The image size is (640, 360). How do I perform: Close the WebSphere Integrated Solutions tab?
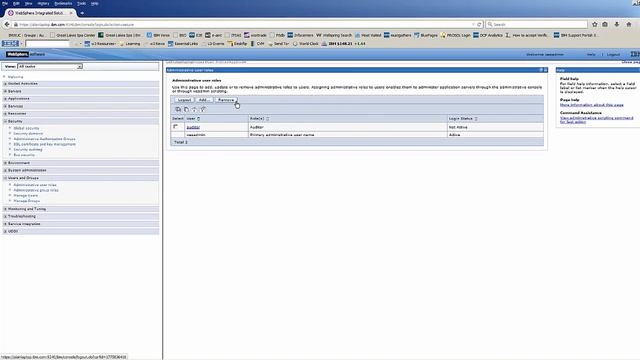point(71,13)
